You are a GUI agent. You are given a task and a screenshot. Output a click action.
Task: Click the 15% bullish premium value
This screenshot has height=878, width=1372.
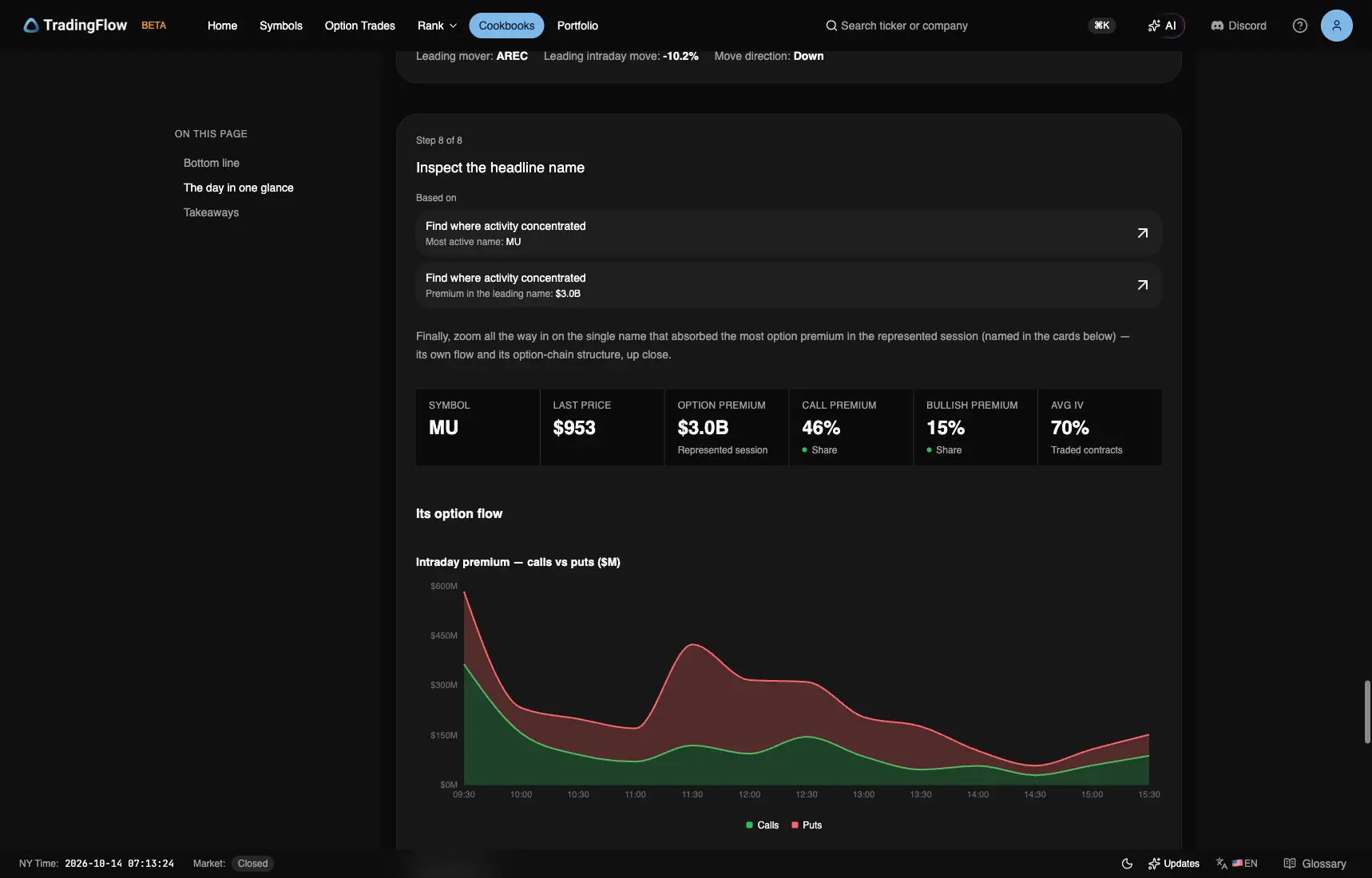(x=946, y=428)
